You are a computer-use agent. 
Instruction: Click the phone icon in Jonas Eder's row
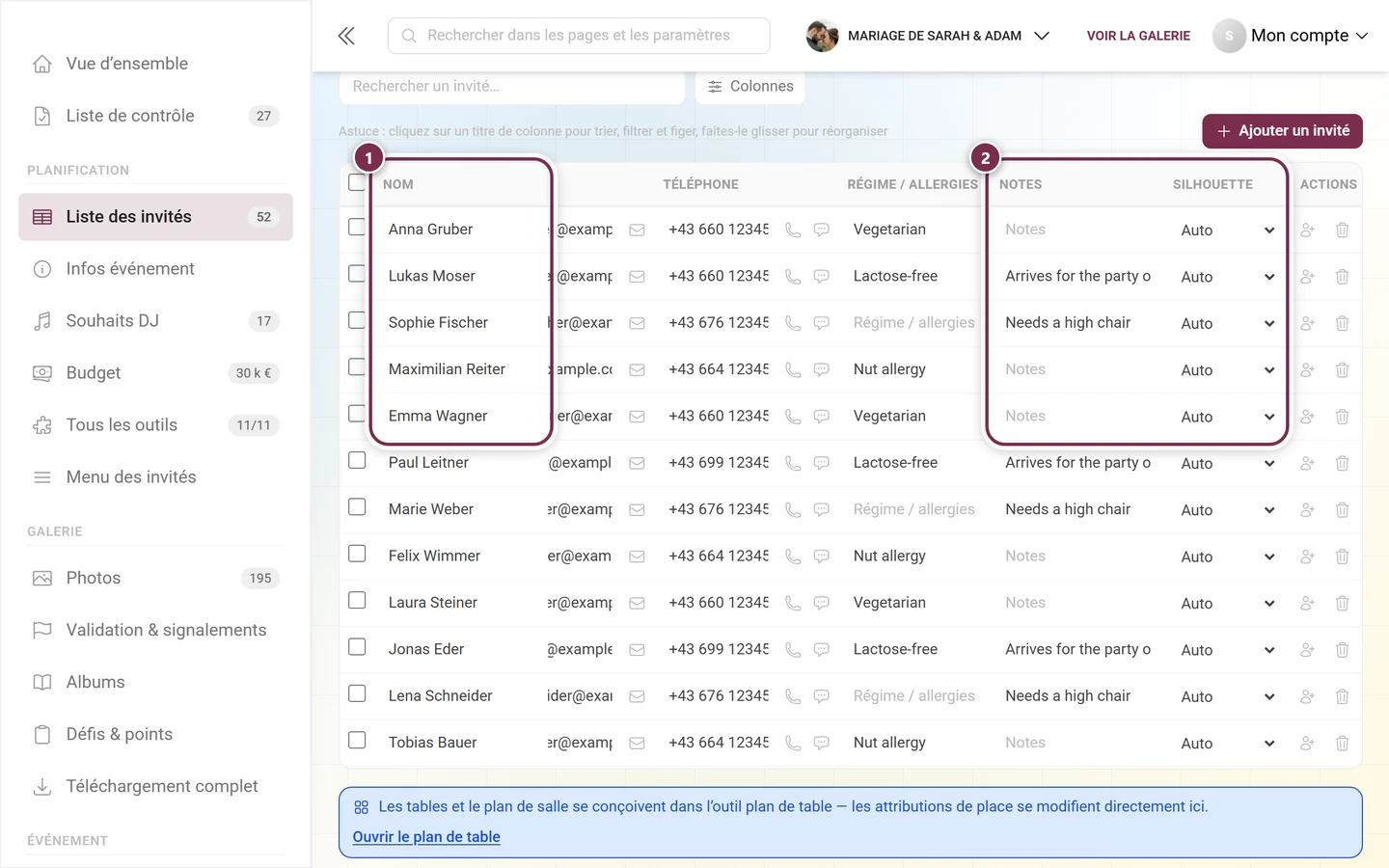(793, 649)
